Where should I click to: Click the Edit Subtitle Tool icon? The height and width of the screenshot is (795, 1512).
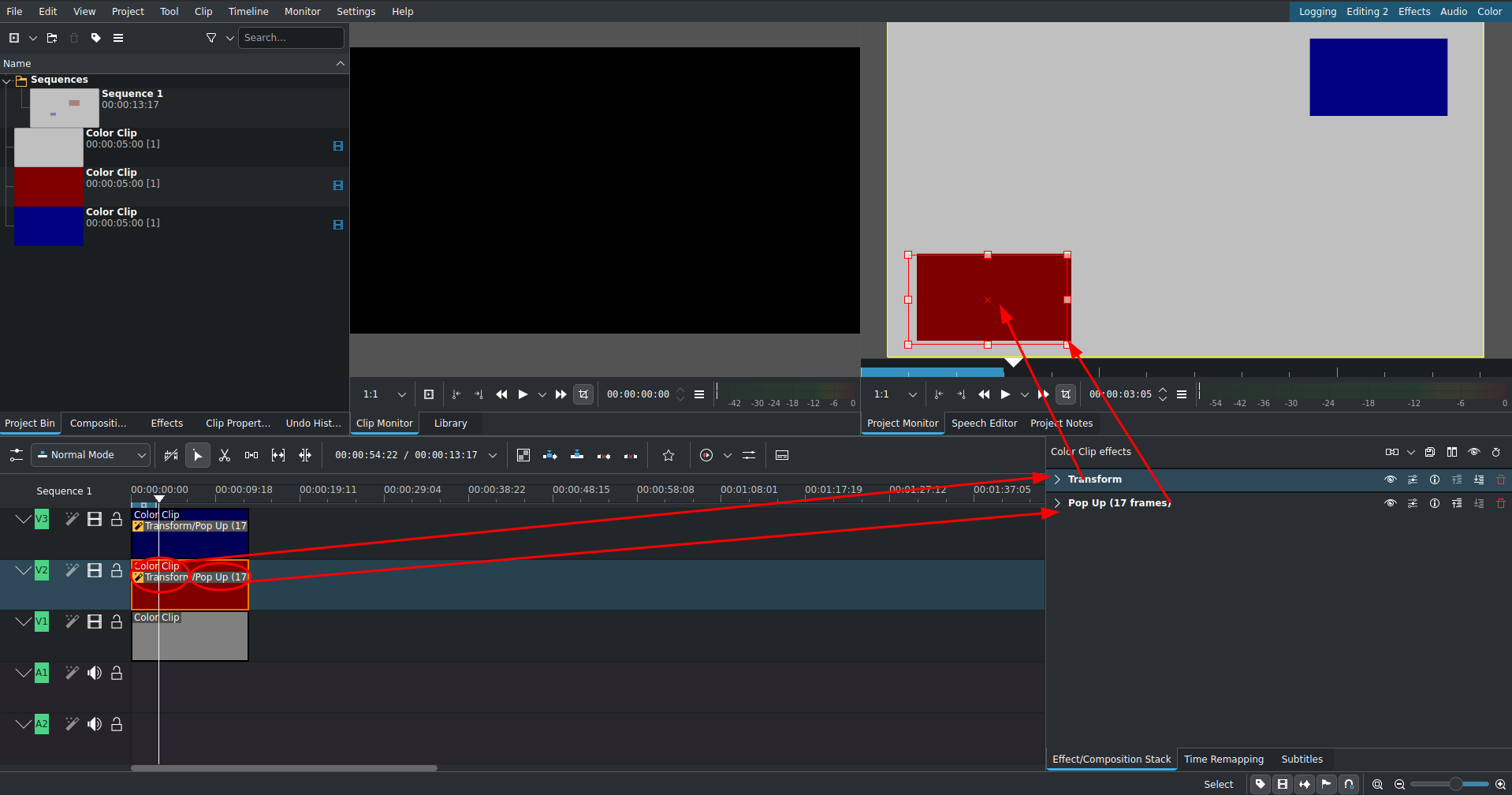coord(782,455)
